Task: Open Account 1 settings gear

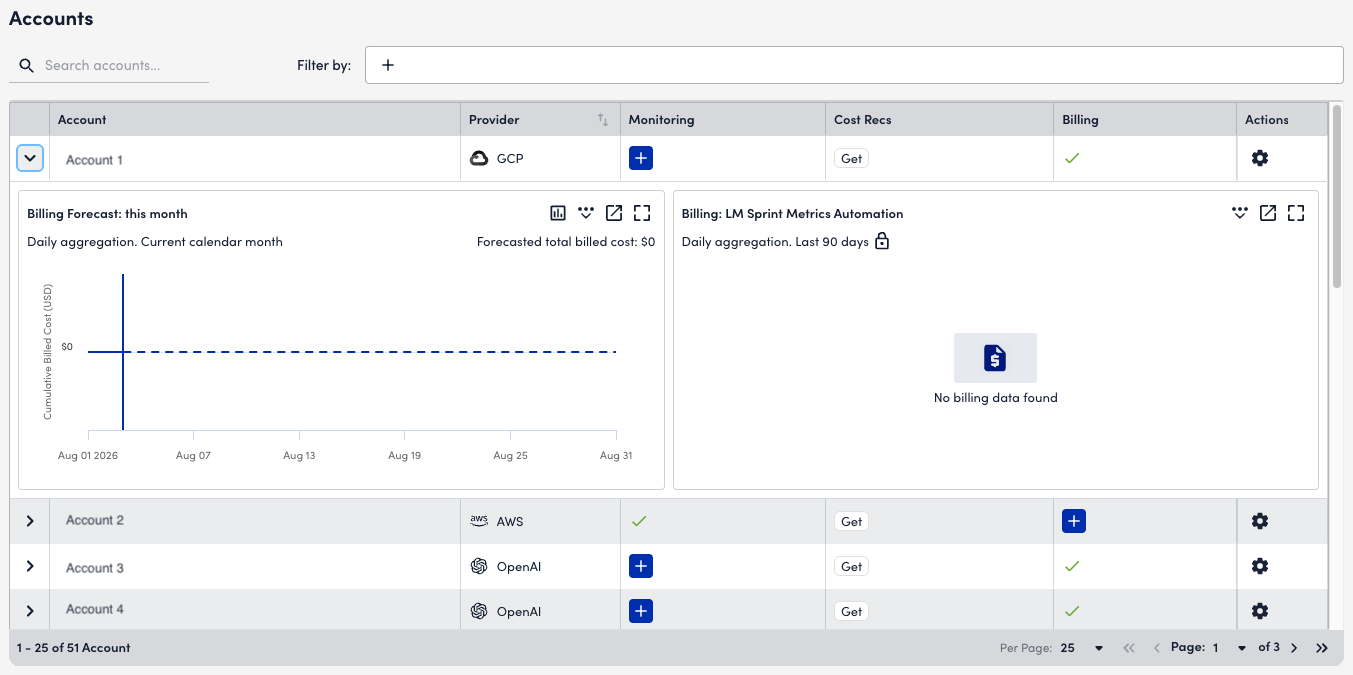Action: pyautogui.click(x=1260, y=158)
